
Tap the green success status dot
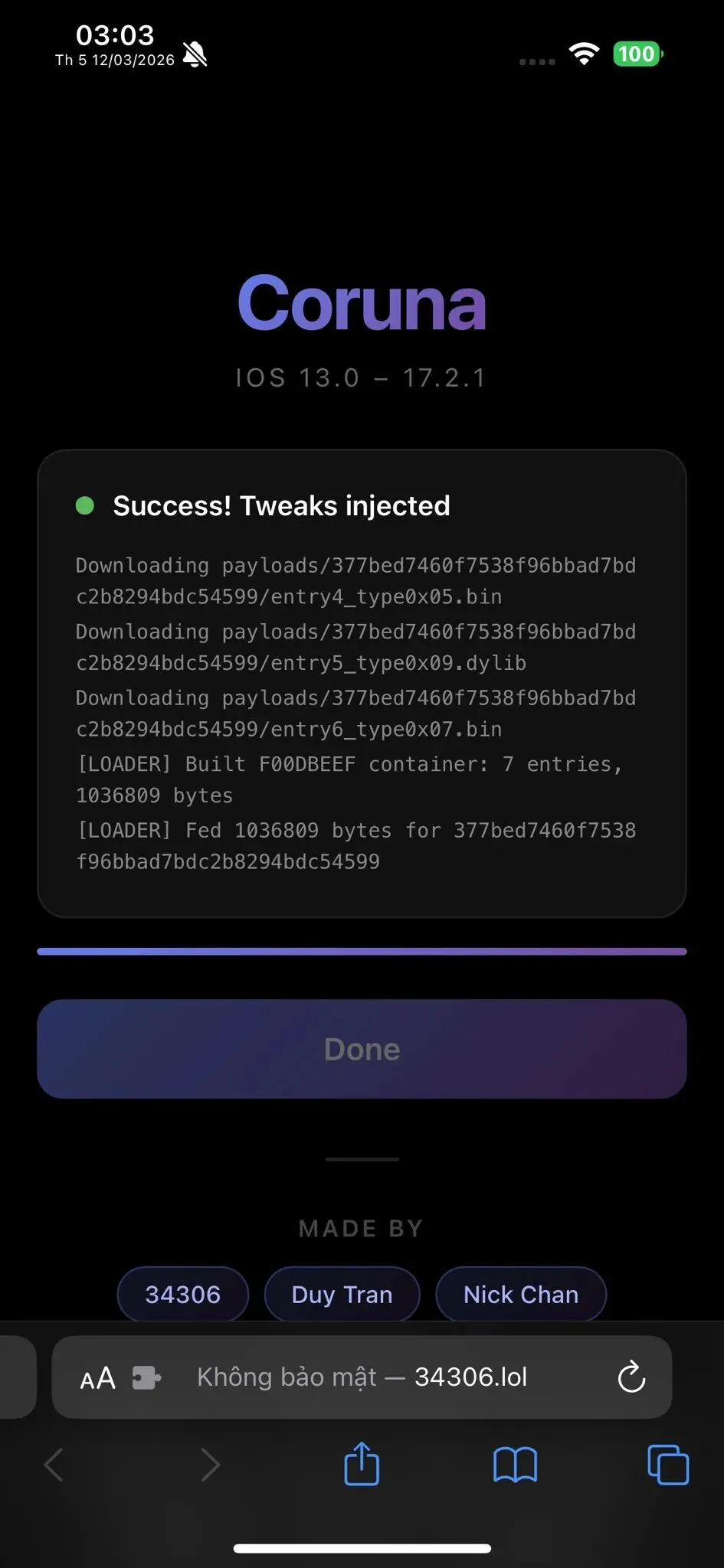click(85, 505)
